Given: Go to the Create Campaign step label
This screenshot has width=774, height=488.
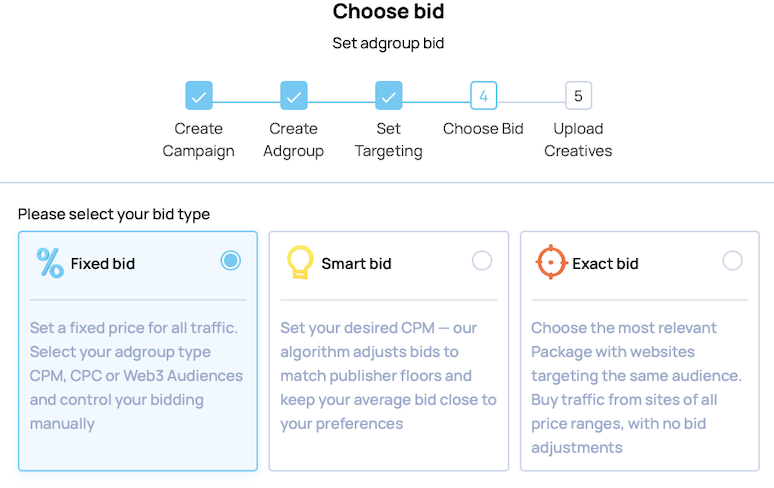Looking at the screenshot, I should tap(199, 140).
